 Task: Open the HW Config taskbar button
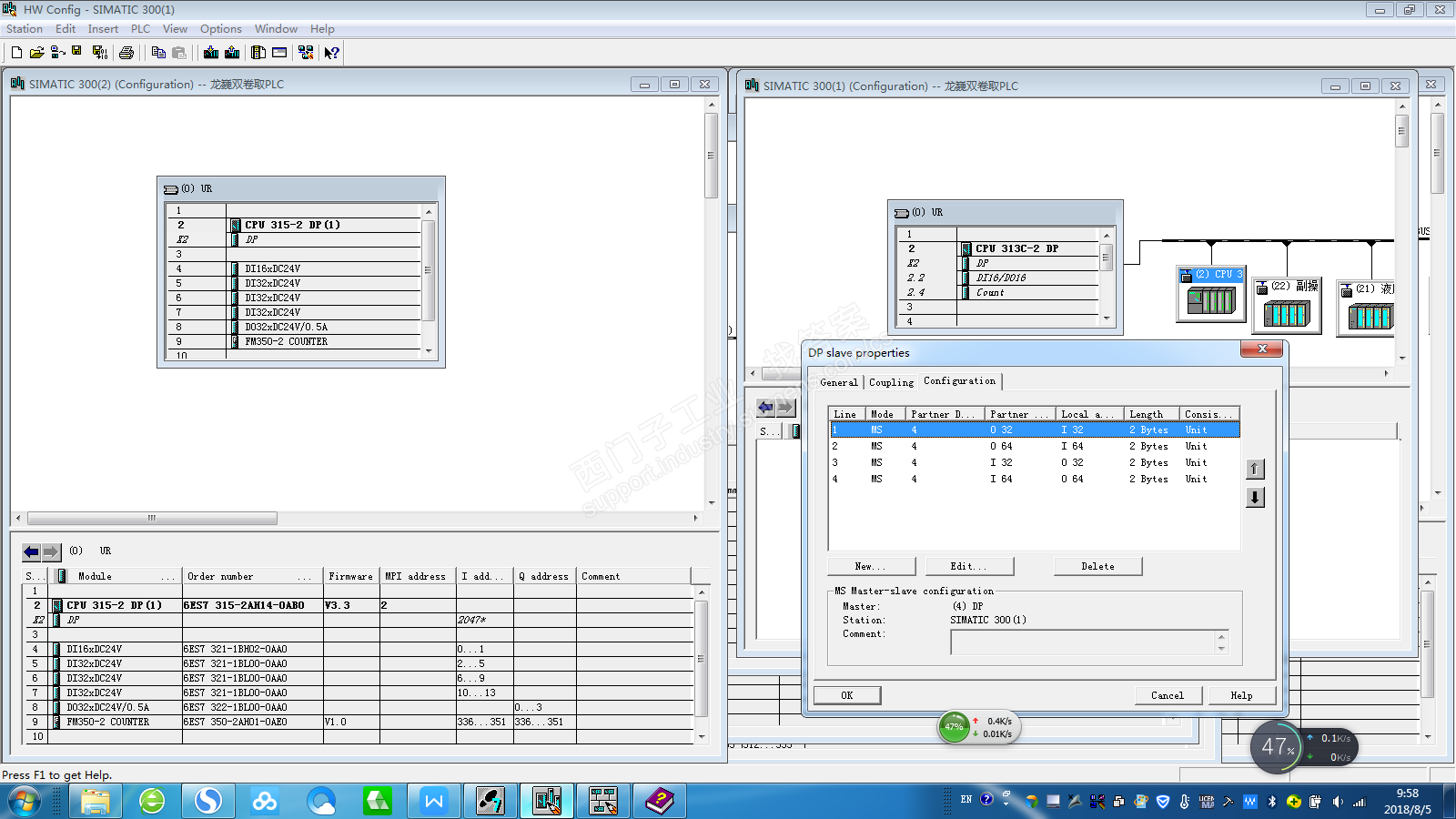pyautogui.click(x=547, y=801)
